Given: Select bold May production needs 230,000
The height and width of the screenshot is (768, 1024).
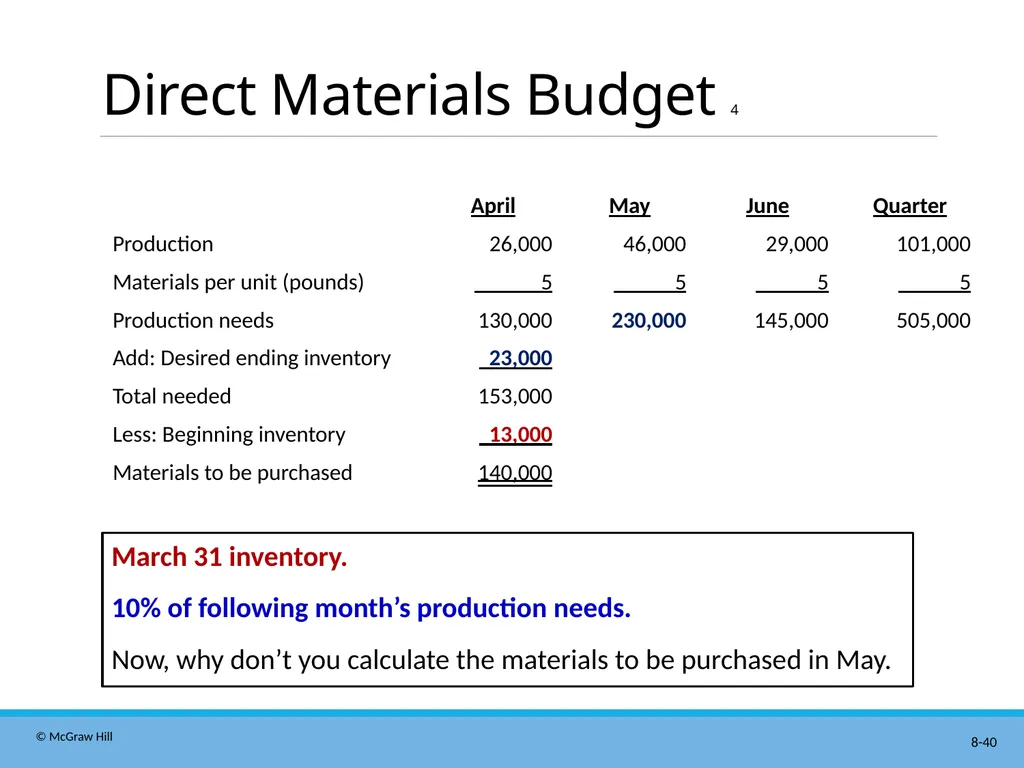Looking at the screenshot, I should 648,321.
